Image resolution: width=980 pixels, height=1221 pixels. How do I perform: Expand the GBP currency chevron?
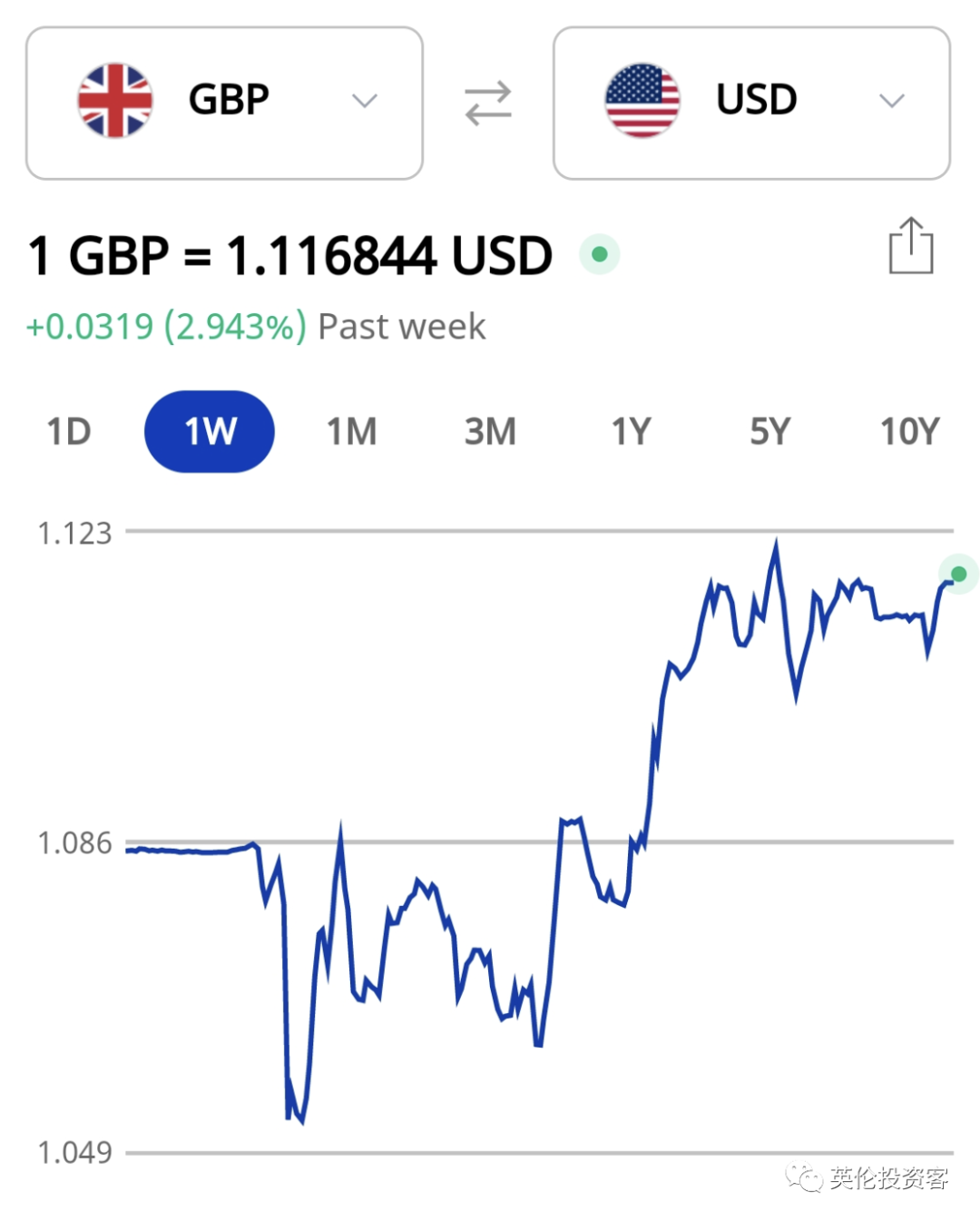[x=365, y=101]
